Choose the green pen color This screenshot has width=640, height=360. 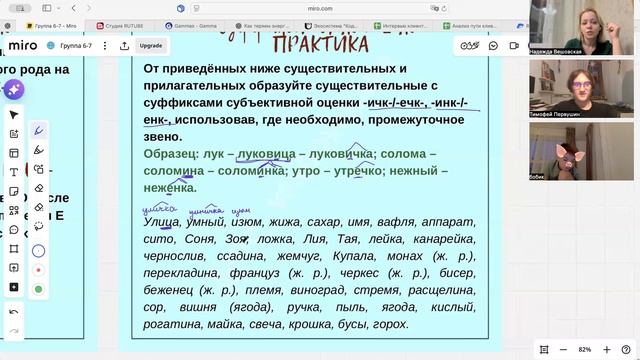(x=38, y=289)
